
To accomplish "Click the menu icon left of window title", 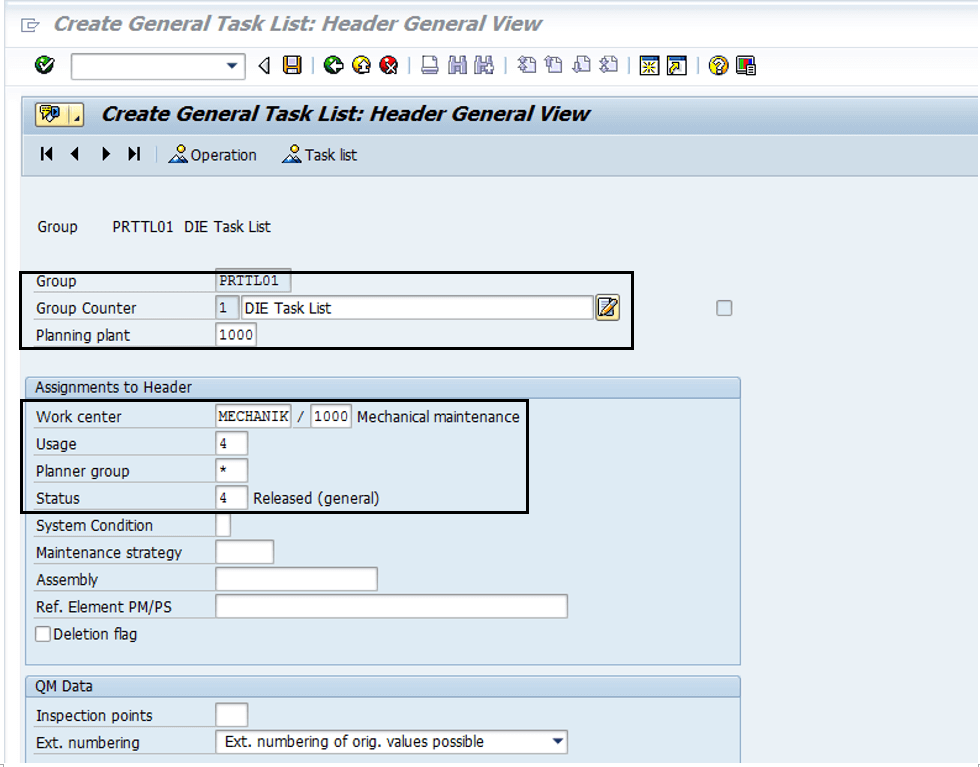I will [30, 25].
